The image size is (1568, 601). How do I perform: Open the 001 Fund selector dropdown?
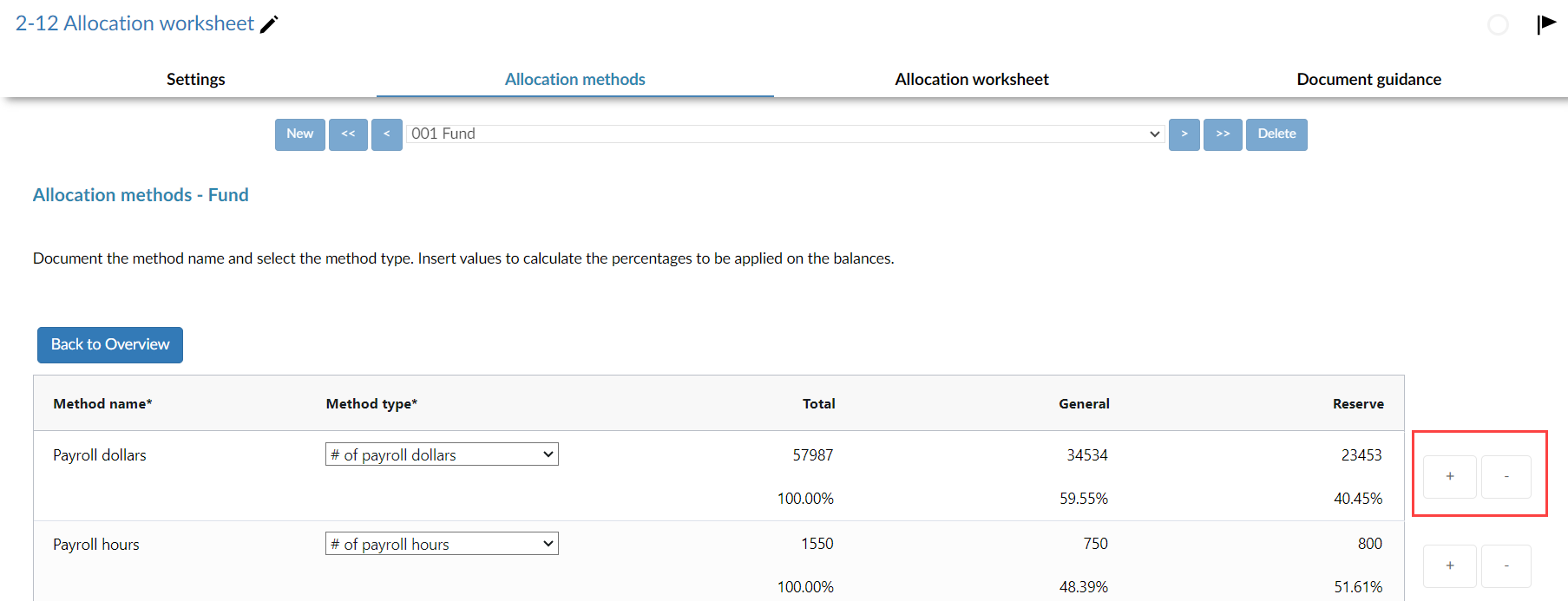(784, 134)
